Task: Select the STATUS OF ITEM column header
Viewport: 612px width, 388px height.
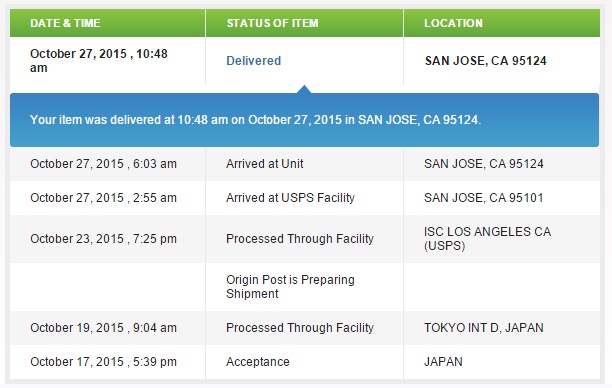Action: click(x=272, y=23)
